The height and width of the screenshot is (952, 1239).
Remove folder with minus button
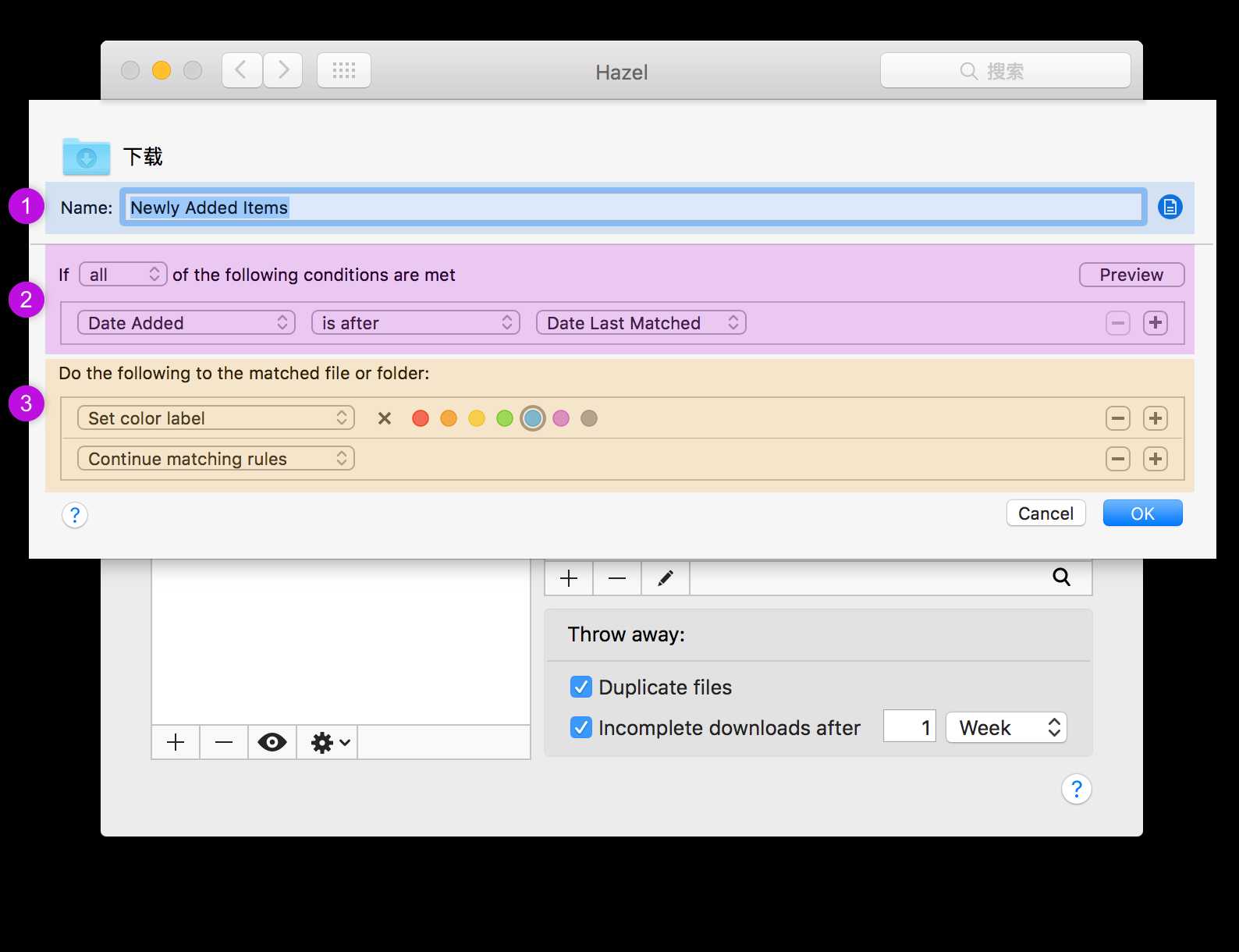point(224,742)
